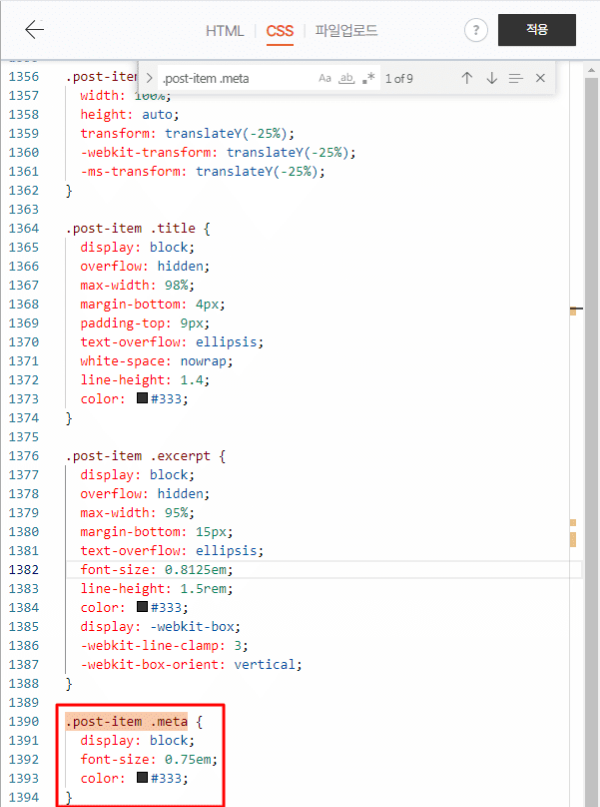Viewport: 600px width, 807px height.
Task: Click line number 1364 in gutter
Action: pos(24,228)
